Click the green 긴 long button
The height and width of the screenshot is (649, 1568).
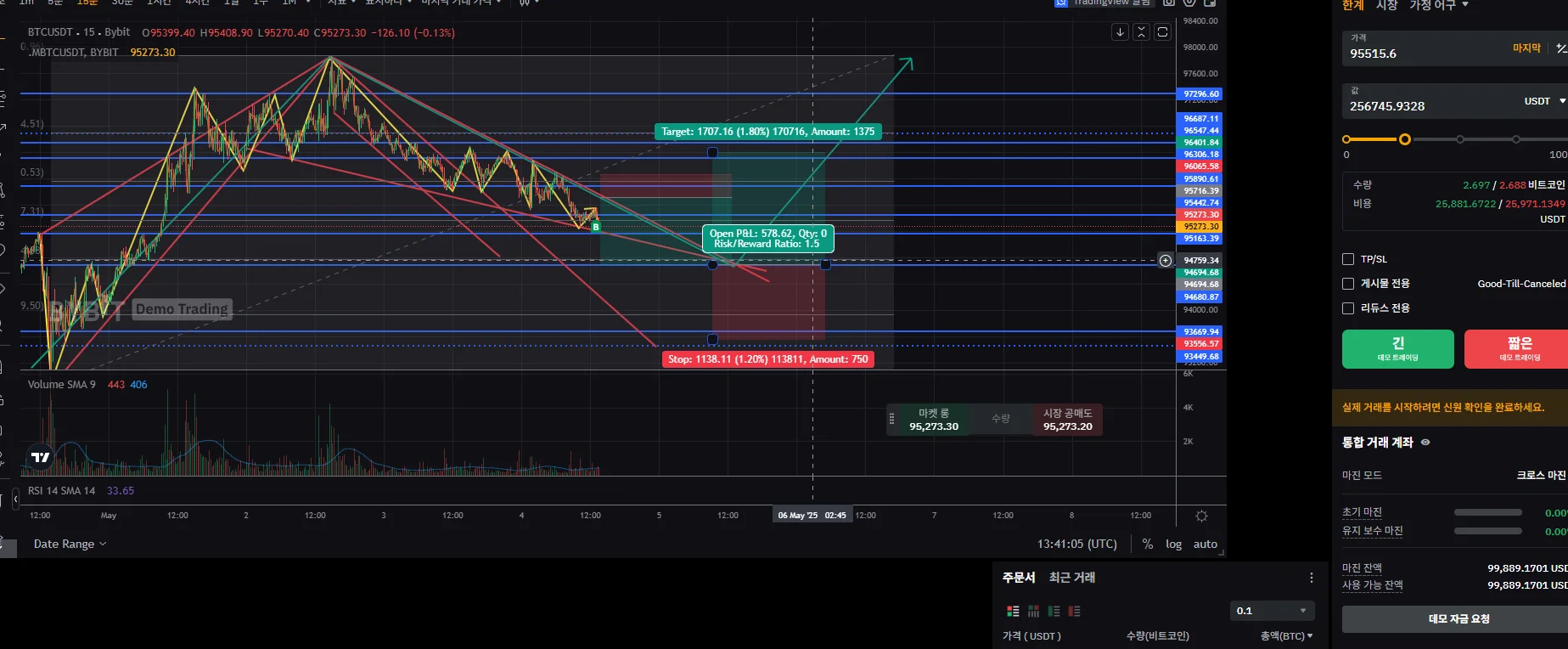tap(1398, 348)
